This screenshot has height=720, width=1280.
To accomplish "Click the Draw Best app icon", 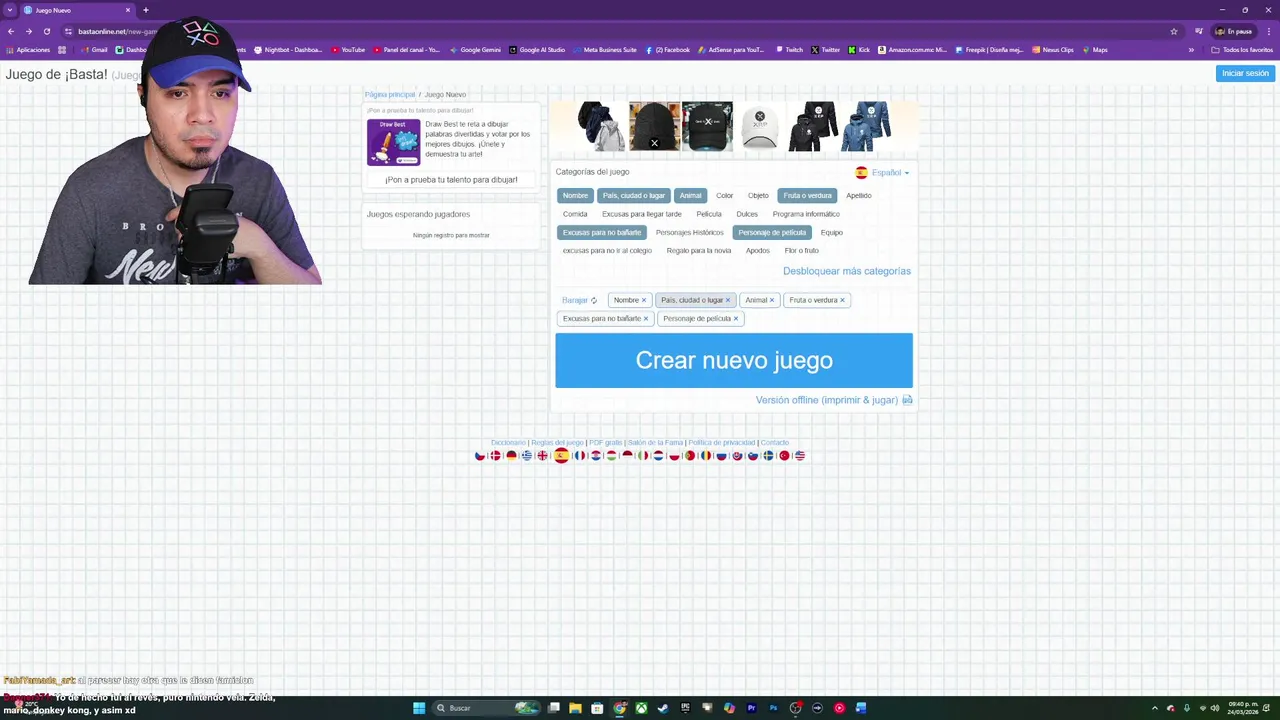I will click(x=394, y=142).
